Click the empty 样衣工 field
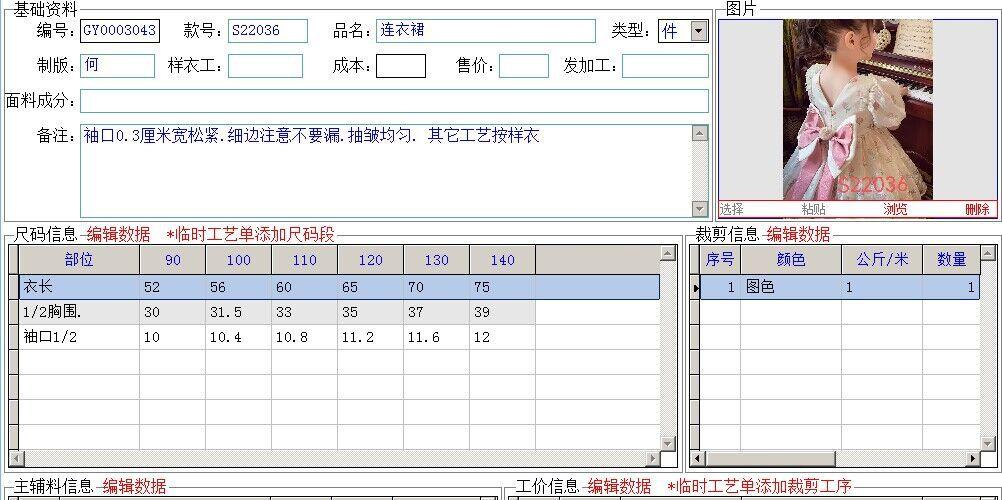 (x=265, y=66)
